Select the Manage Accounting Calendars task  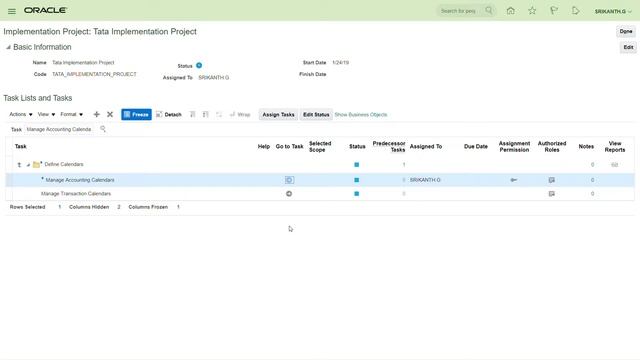coord(80,180)
